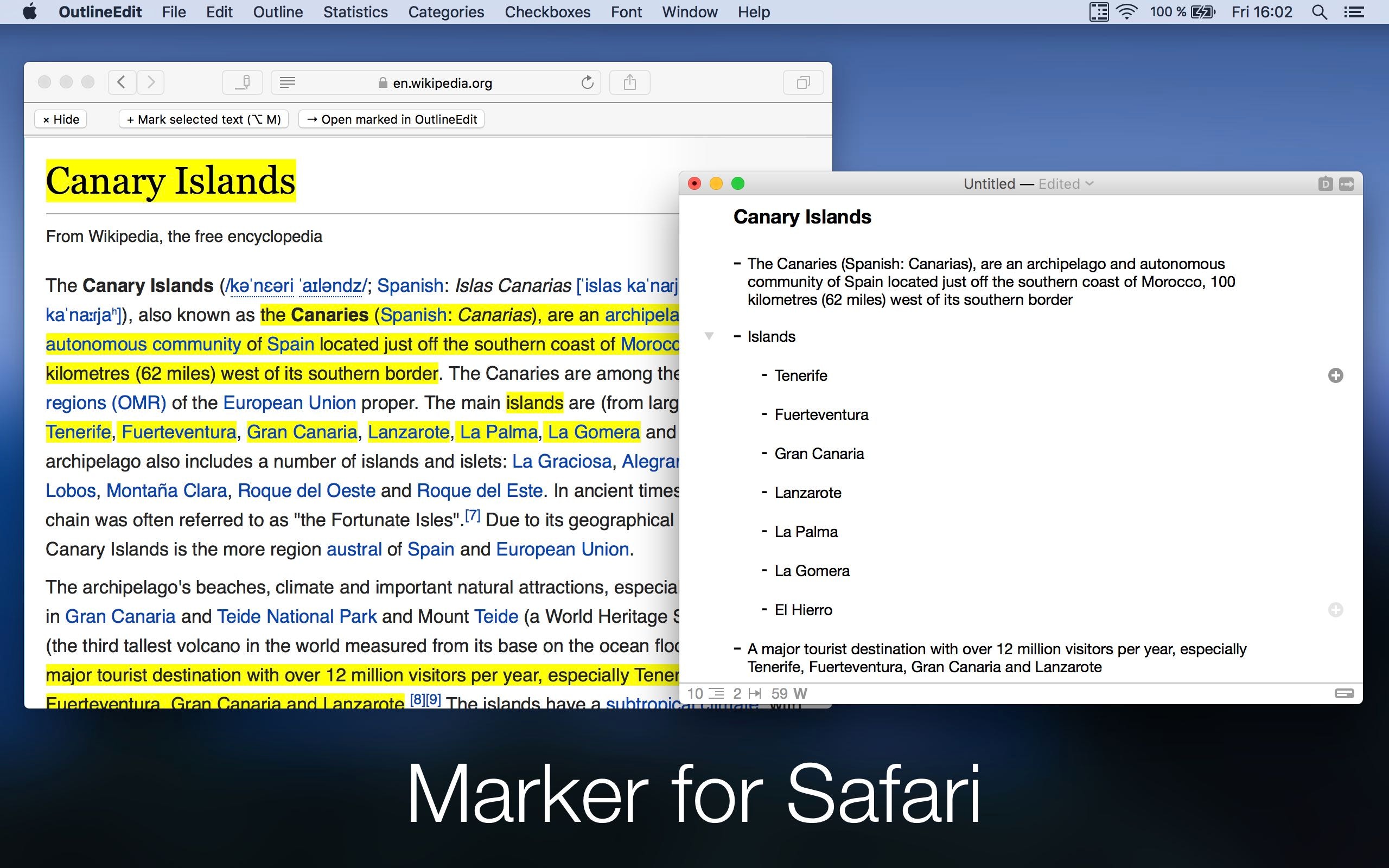Click the plus icon beside Tenerife
1389x868 pixels.
tap(1335, 375)
